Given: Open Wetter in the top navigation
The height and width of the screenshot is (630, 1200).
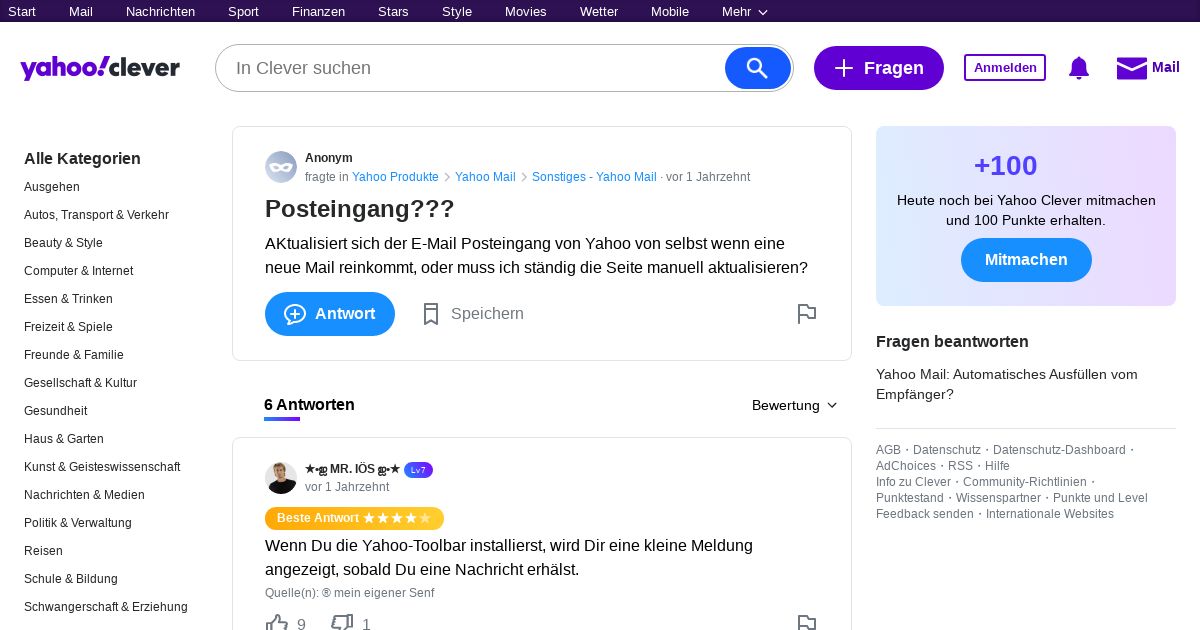Looking at the screenshot, I should pos(599,12).
